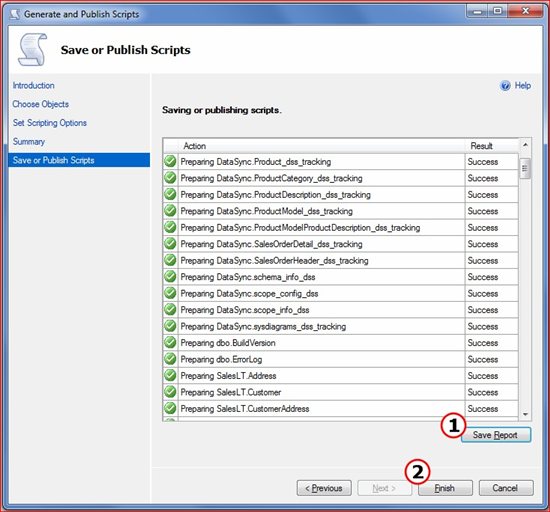The height and width of the screenshot is (512, 550).
Task: Click green check icon for ProductModelProductDescription_dss_tracking row
Action: point(170,227)
